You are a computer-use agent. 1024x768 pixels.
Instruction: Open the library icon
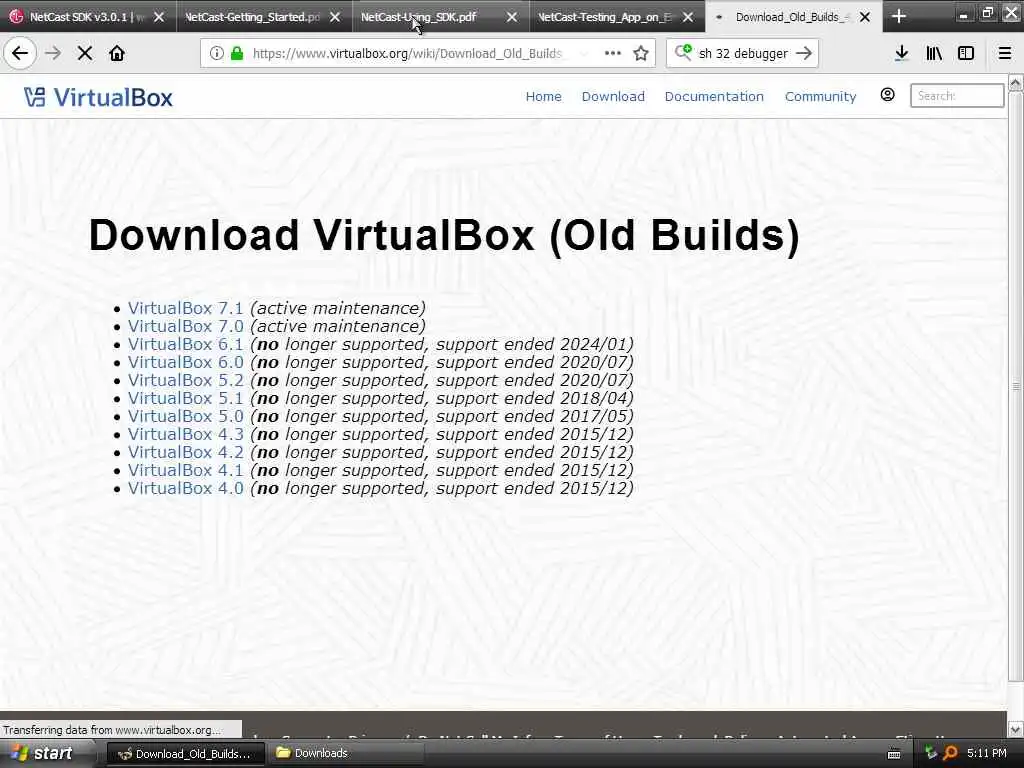(934, 53)
